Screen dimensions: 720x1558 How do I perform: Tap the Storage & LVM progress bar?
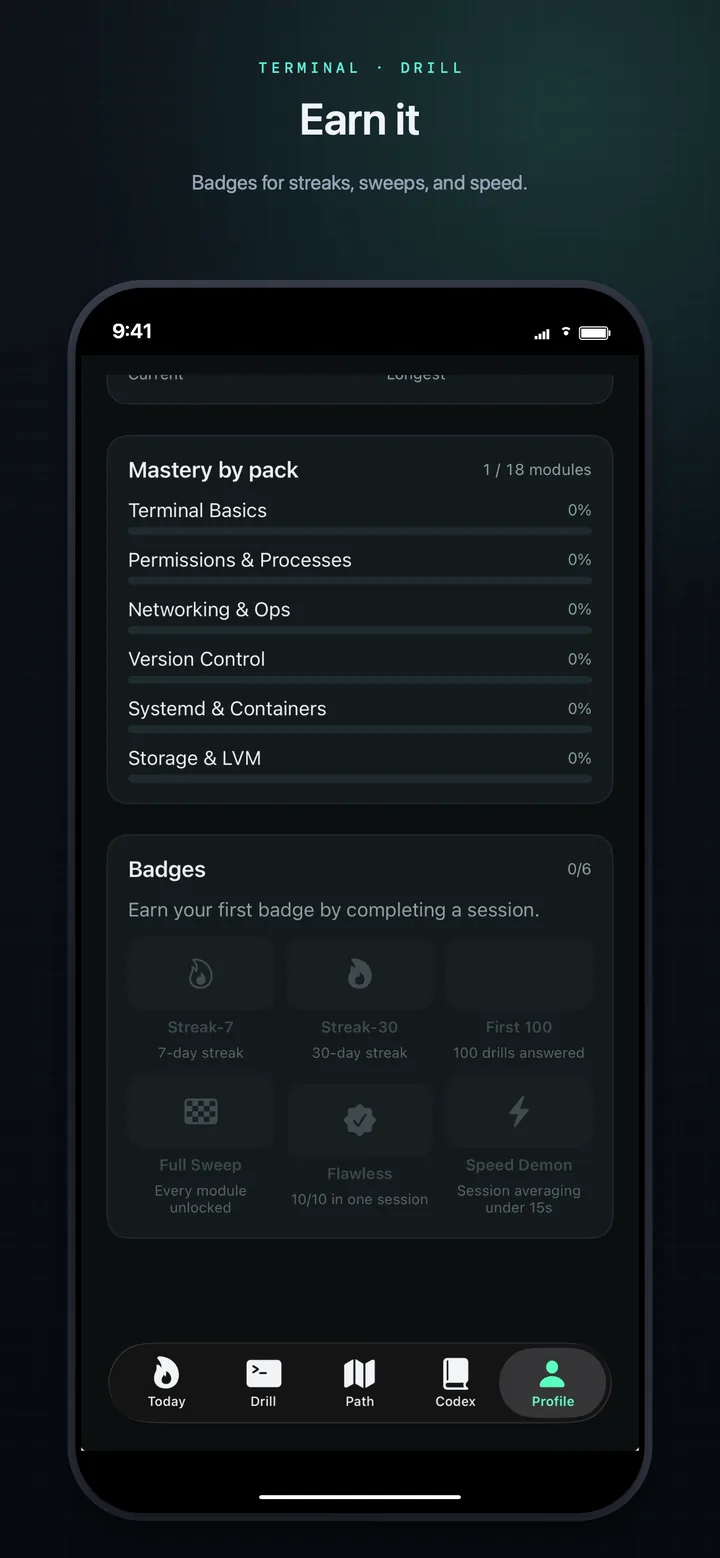(359, 779)
